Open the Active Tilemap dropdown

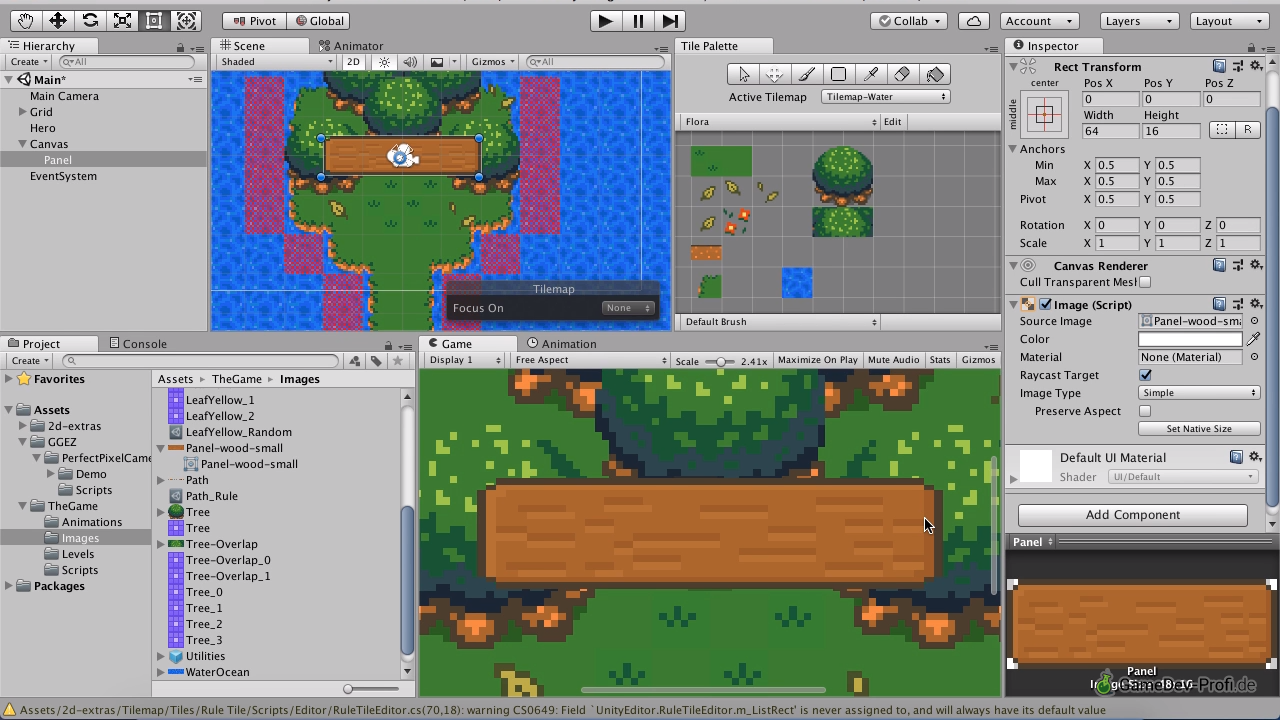[885, 97]
